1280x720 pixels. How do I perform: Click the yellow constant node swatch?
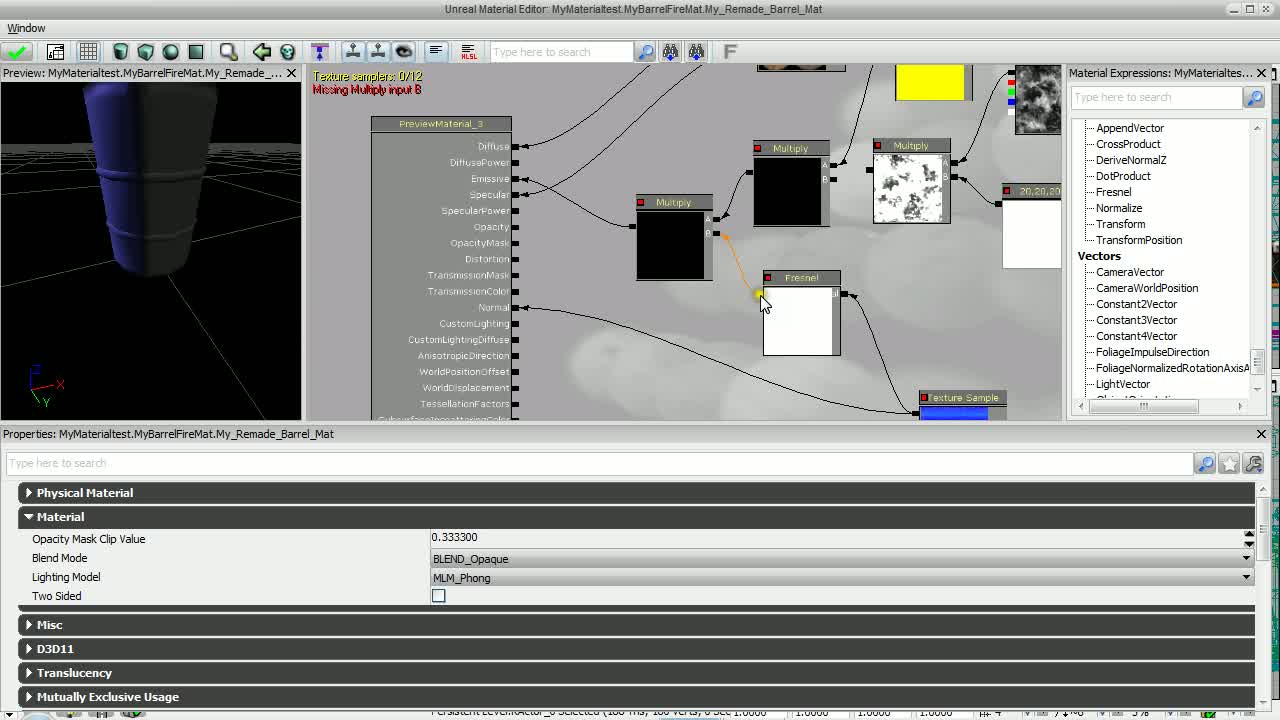click(x=930, y=83)
